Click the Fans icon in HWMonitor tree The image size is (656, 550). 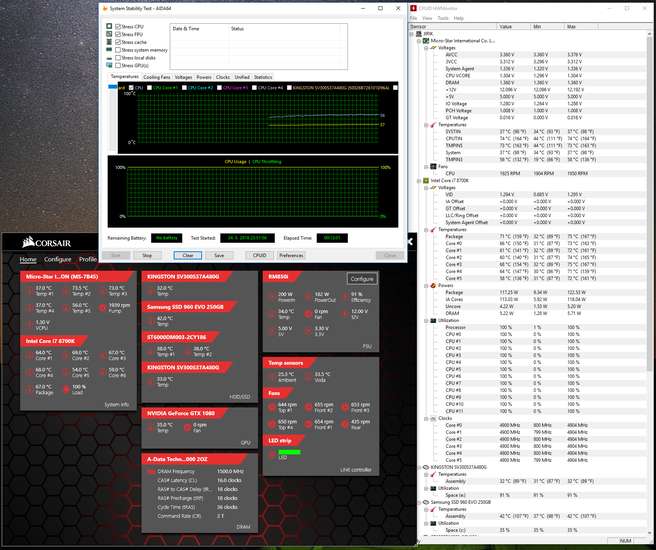click(433, 166)
